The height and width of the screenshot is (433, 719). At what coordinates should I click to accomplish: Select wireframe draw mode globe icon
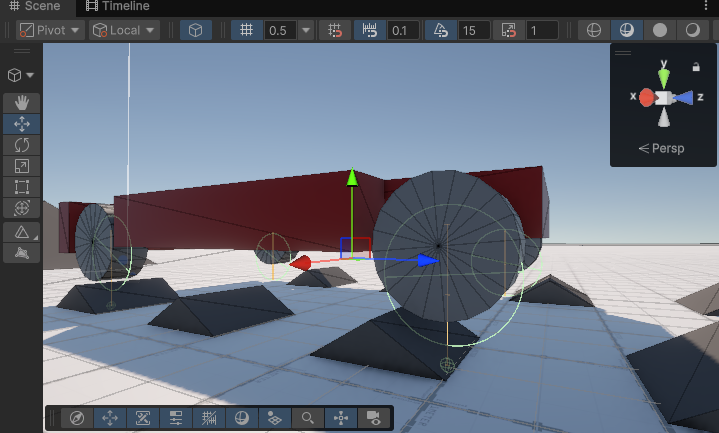tap(594, 30)
